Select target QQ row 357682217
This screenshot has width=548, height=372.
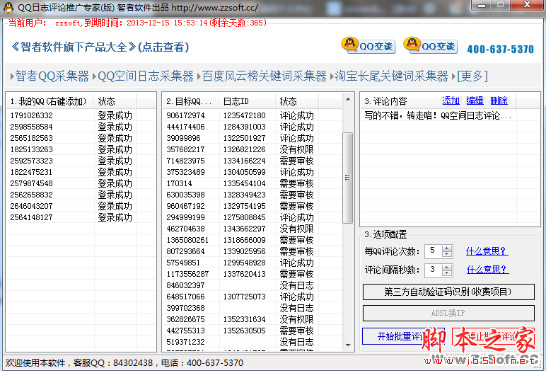(252, 149)
